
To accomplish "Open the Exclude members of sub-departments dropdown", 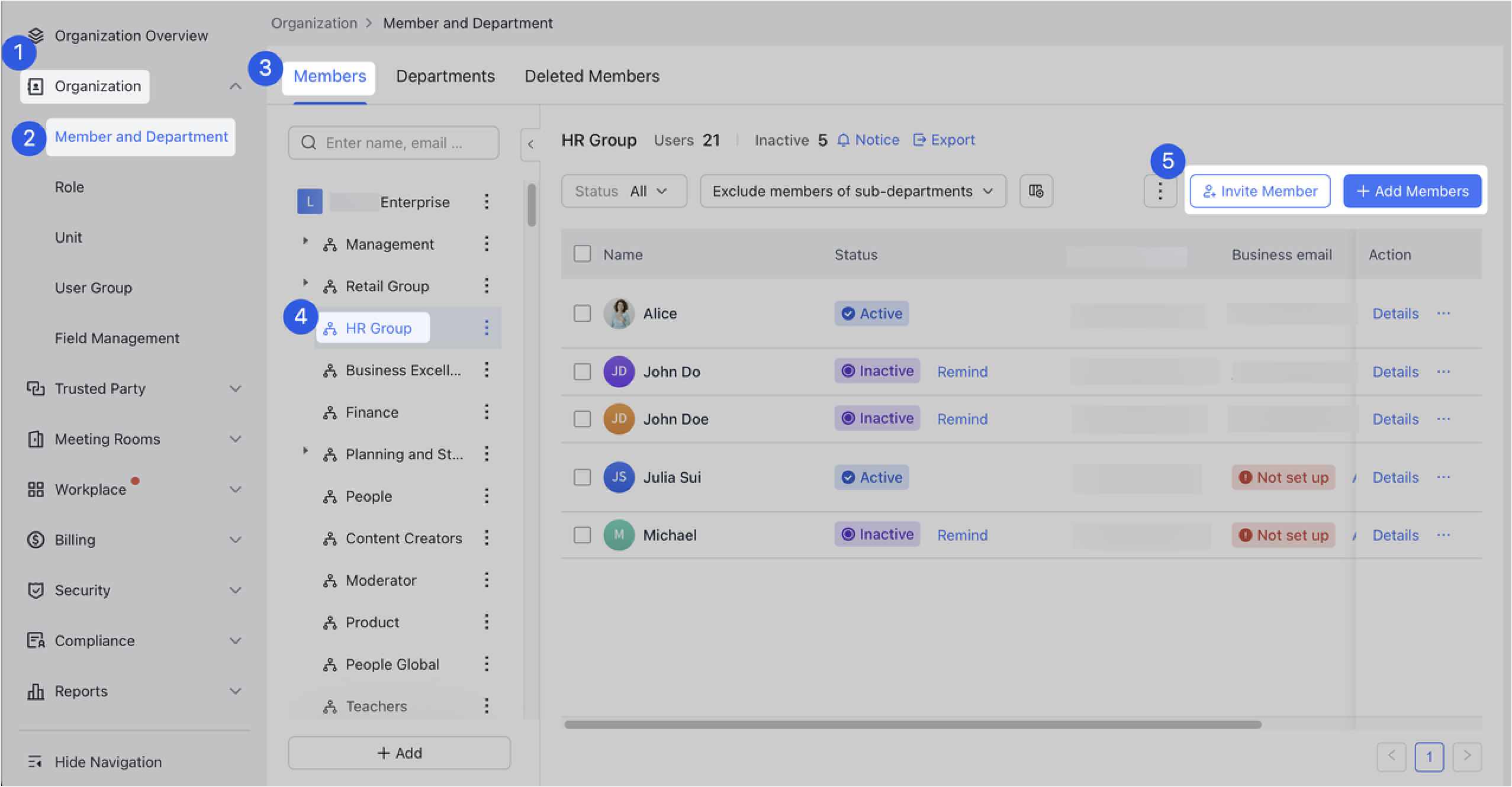I will point(852,191).
